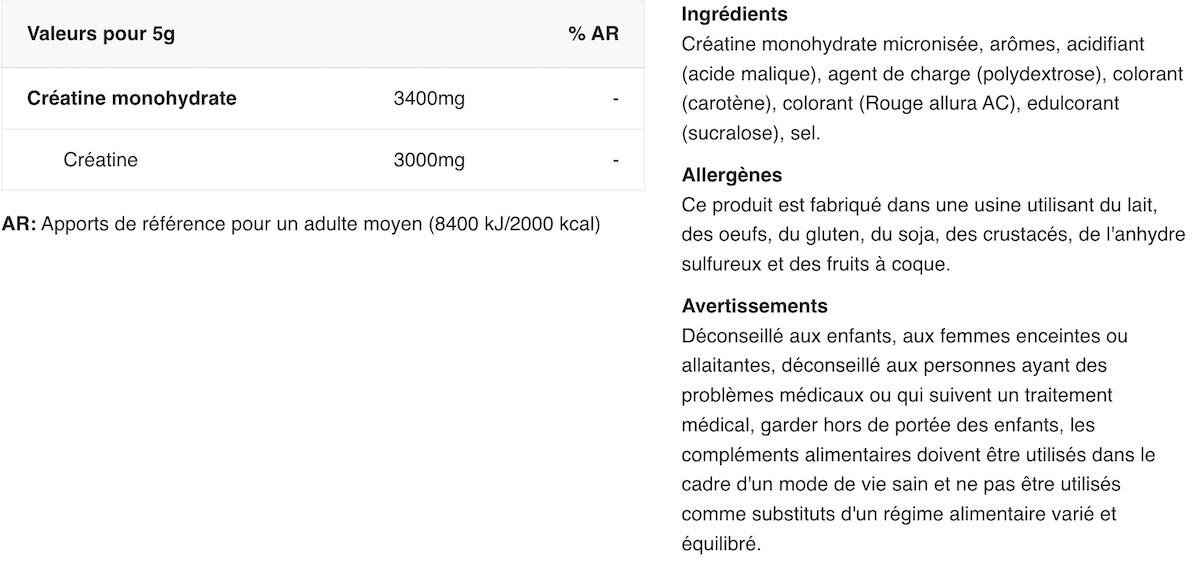The width and height of the screenshot is (1200, 568).
Task: Click the "Allergènes" heading
Action: coord(732,175)
